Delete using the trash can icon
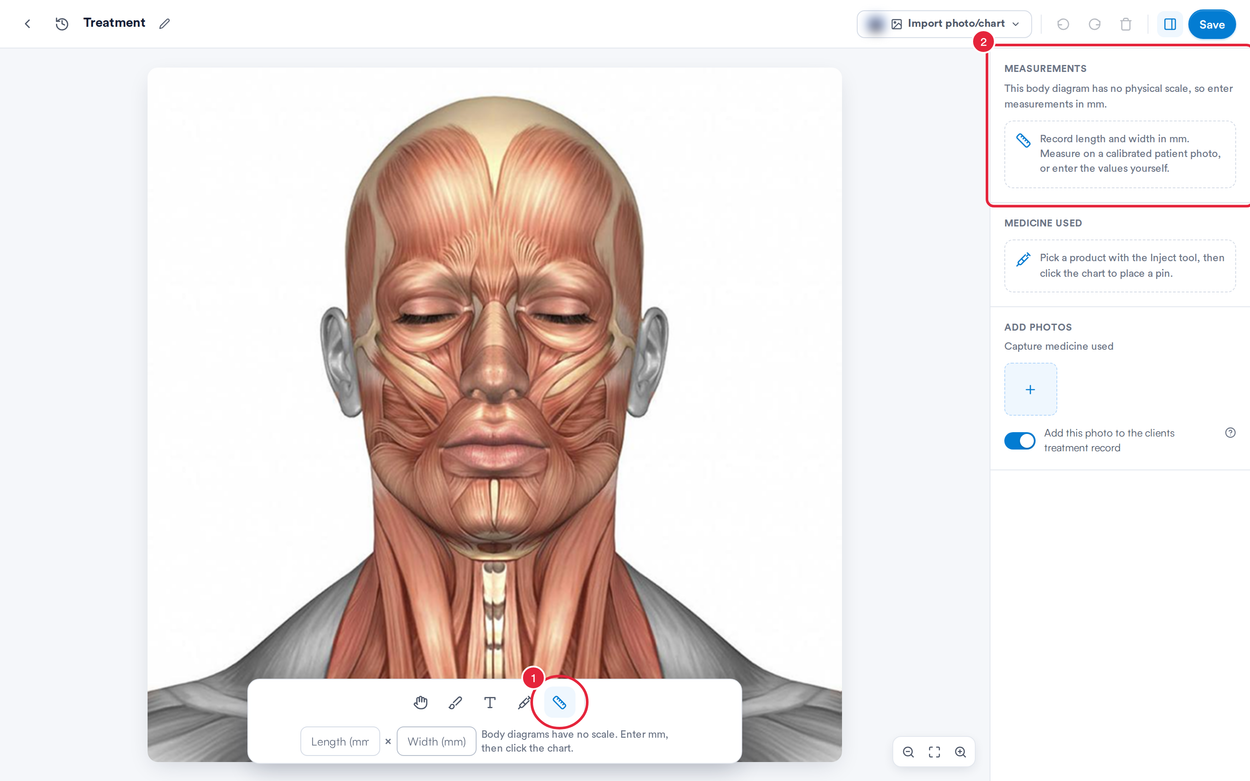This screenshot has width=1250, height=781. pyautogui.click(x=1126, y=24)
